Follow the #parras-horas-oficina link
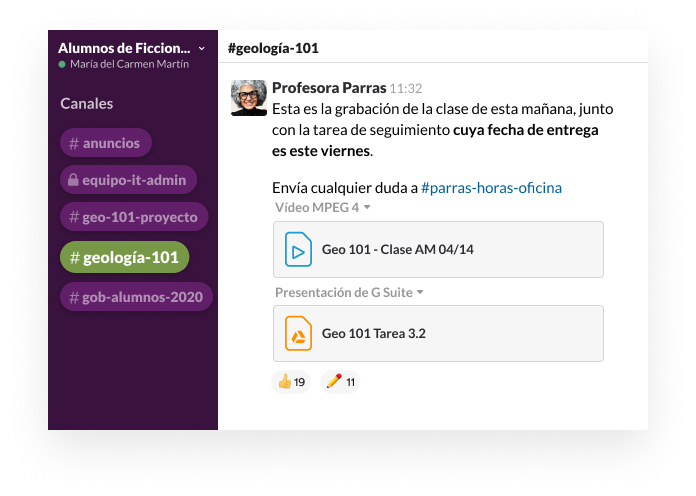Viewport: 696px width, 496px height. (x=491, y=187)
